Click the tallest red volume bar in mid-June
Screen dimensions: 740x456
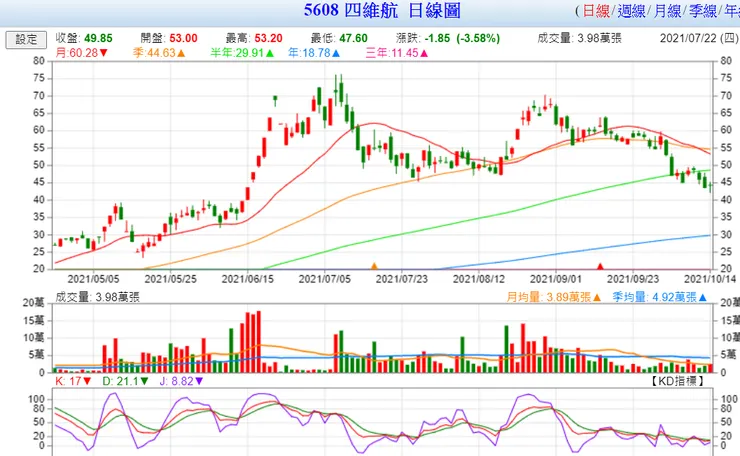pyautogui.click(x=258, y=342)
